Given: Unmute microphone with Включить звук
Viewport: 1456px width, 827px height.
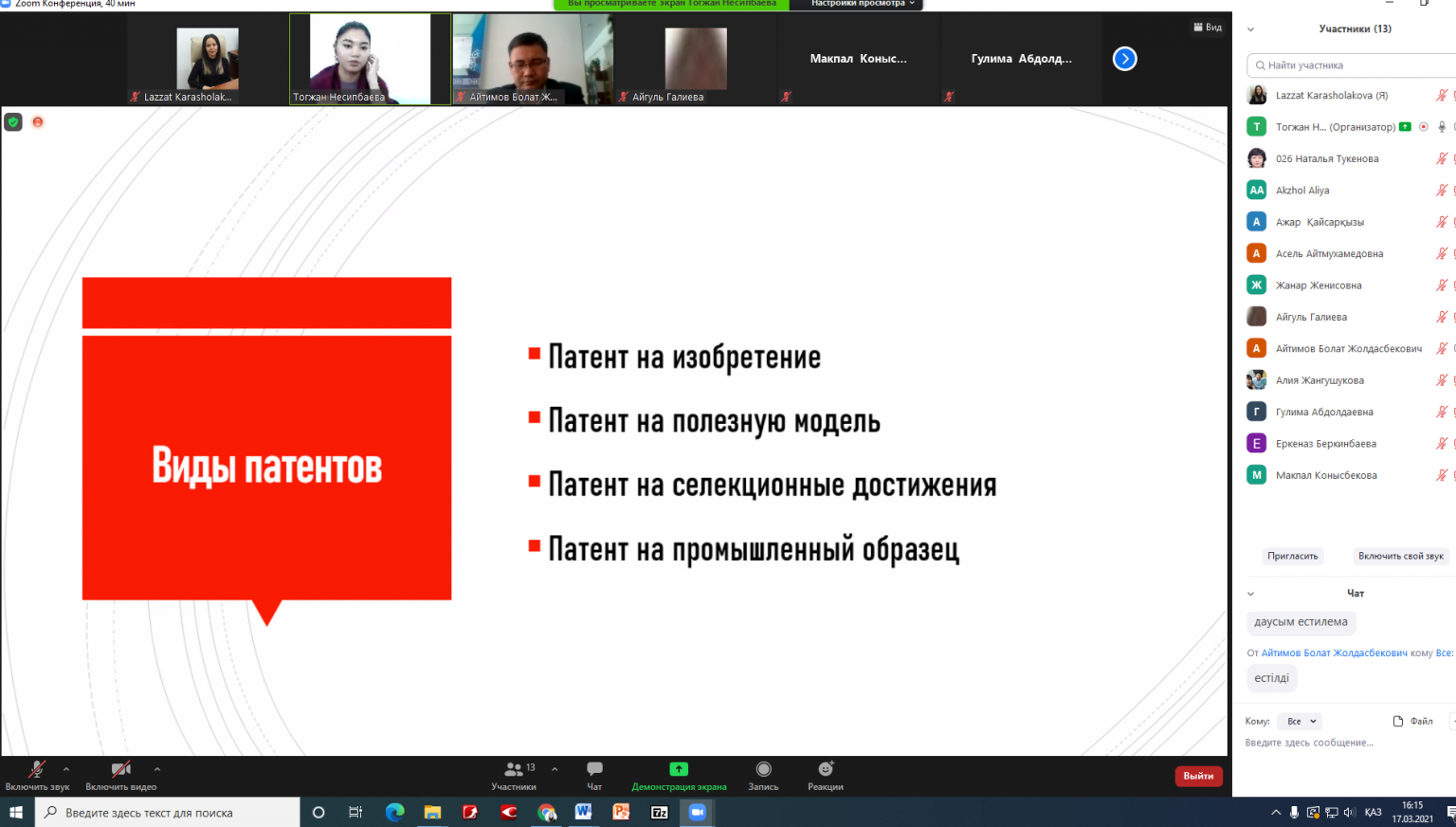Looking at the screenshot, I should pyautogui.click(x=37, y=770).
